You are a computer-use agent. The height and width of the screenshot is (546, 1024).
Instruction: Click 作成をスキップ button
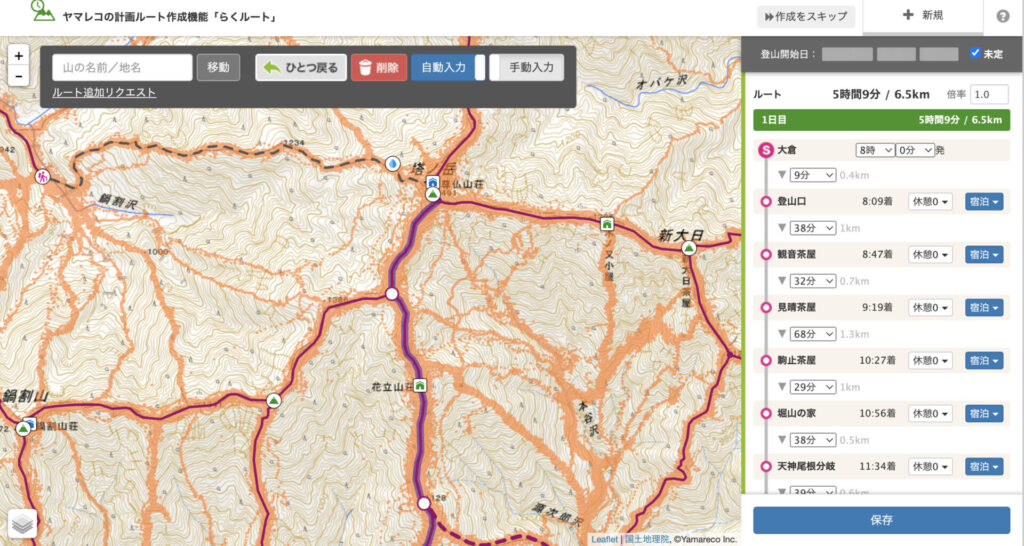point(806,16)
